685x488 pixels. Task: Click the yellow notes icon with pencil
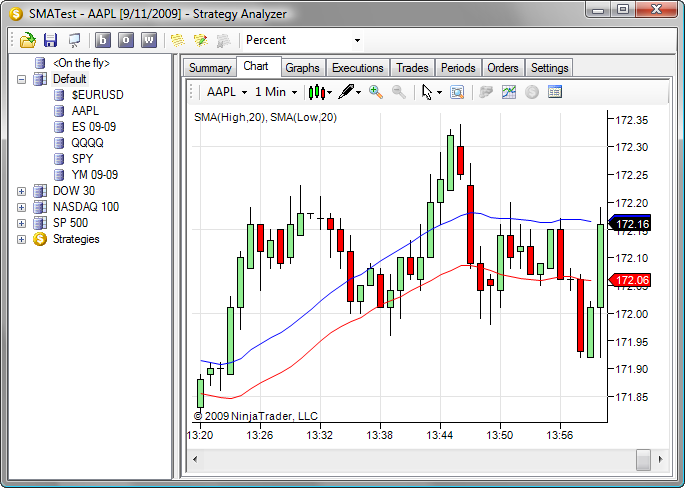pos(201,40)
